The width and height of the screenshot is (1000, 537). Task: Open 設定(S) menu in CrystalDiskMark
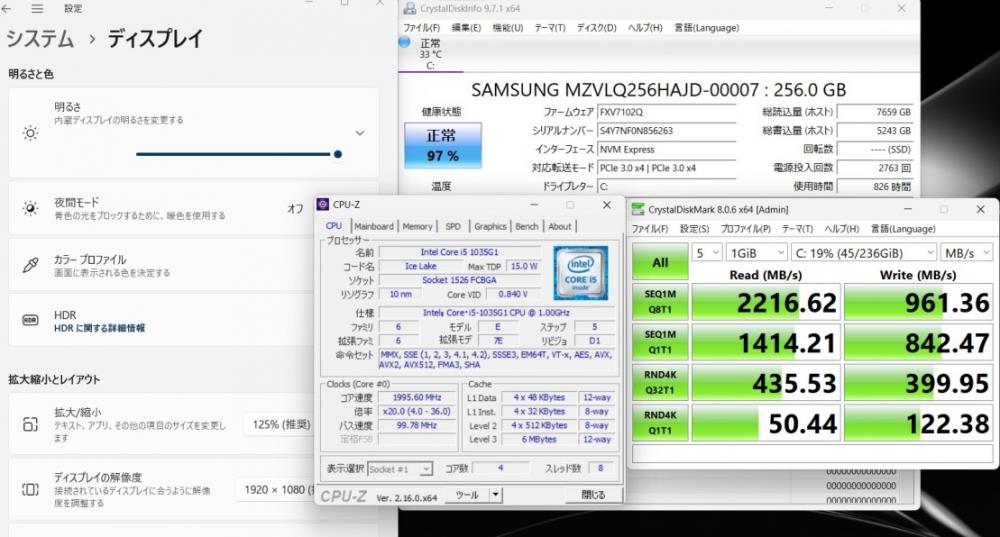coord(694,229)
